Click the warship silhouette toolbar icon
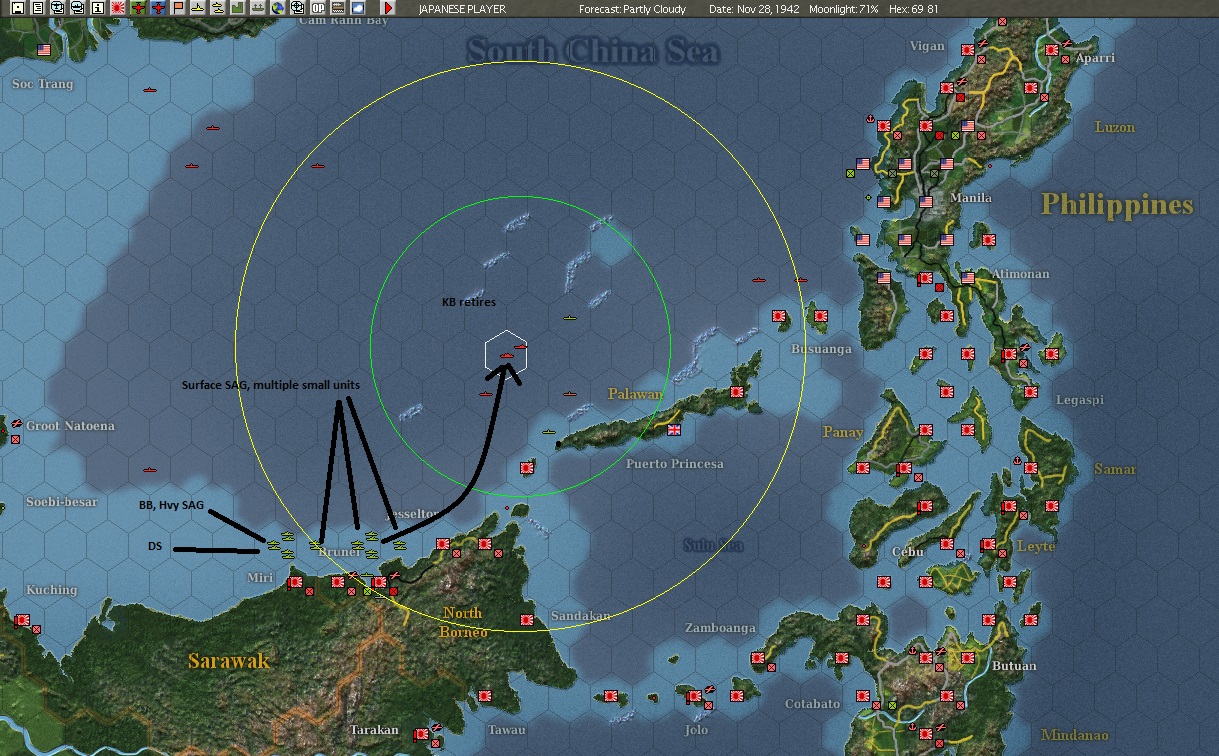This screenshot has height=756, width=1219. pos(257,8)
